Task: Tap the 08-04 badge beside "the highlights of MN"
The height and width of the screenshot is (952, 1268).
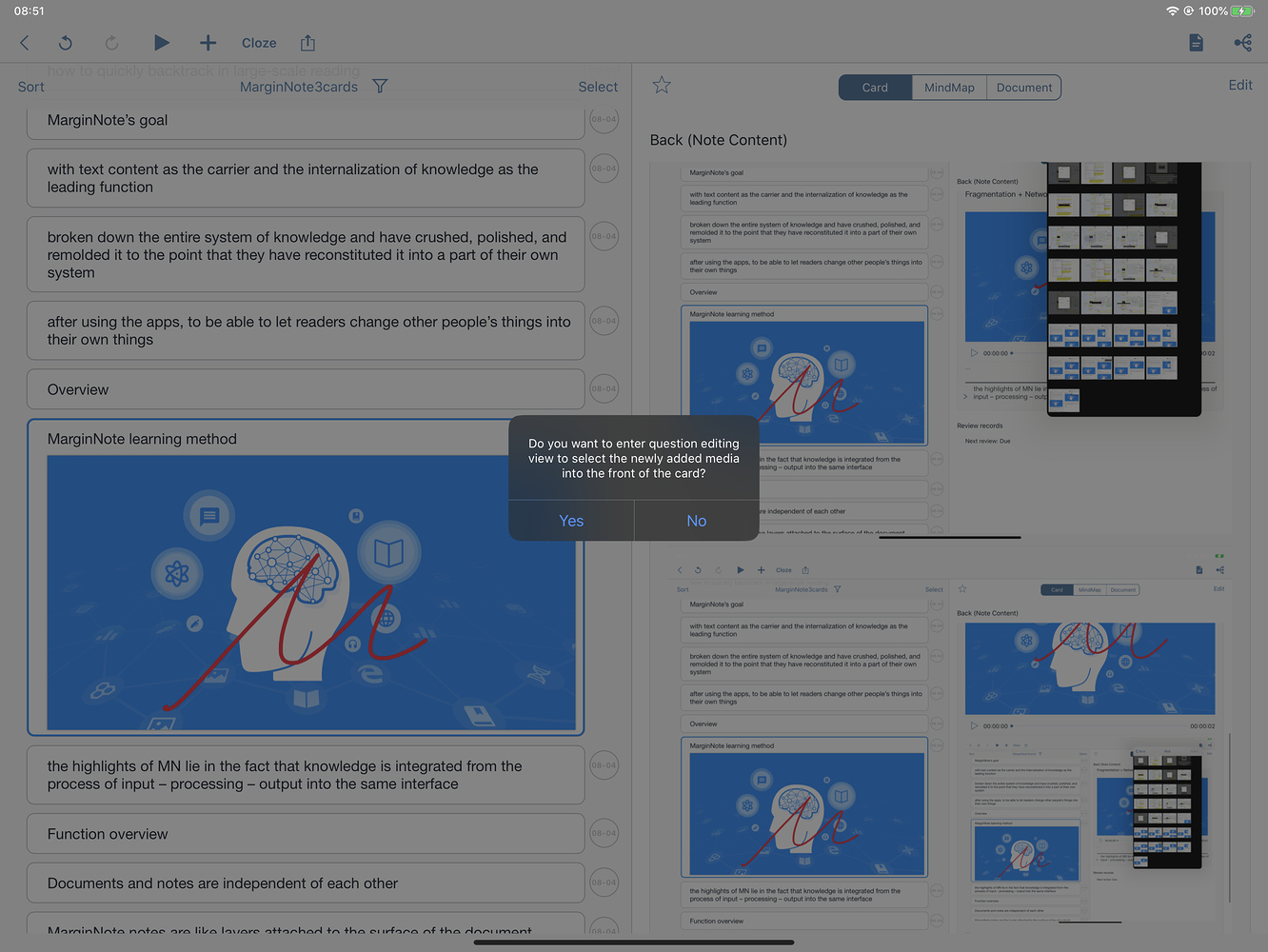Action: (x=604, y=765)
